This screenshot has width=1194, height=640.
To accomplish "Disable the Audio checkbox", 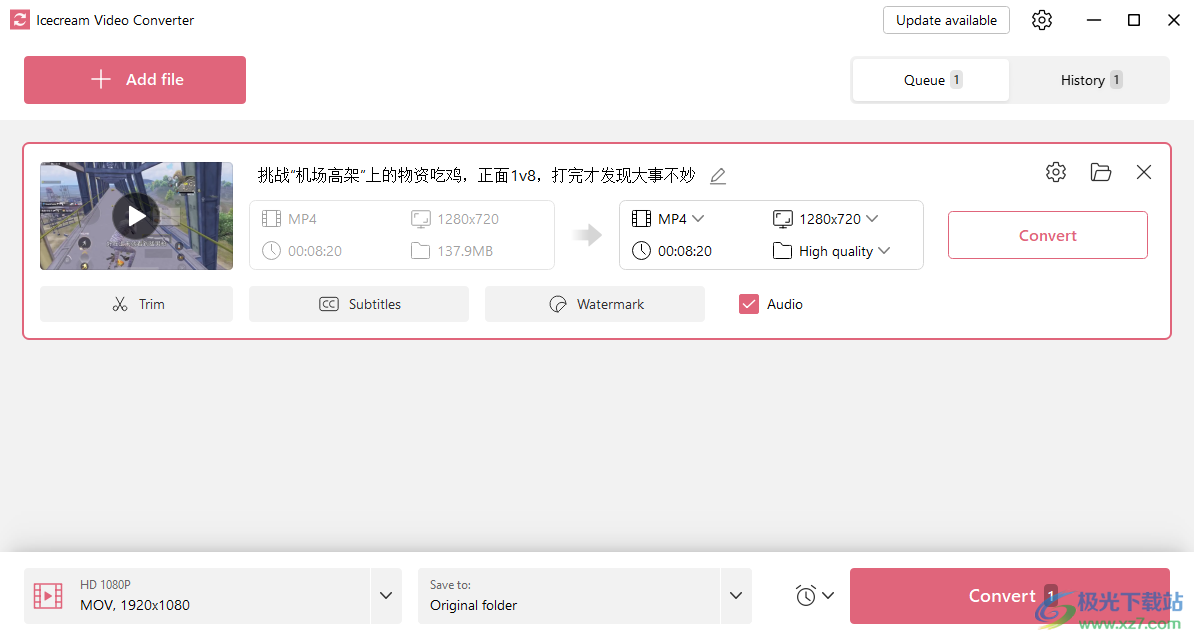I will pos(749,303).
